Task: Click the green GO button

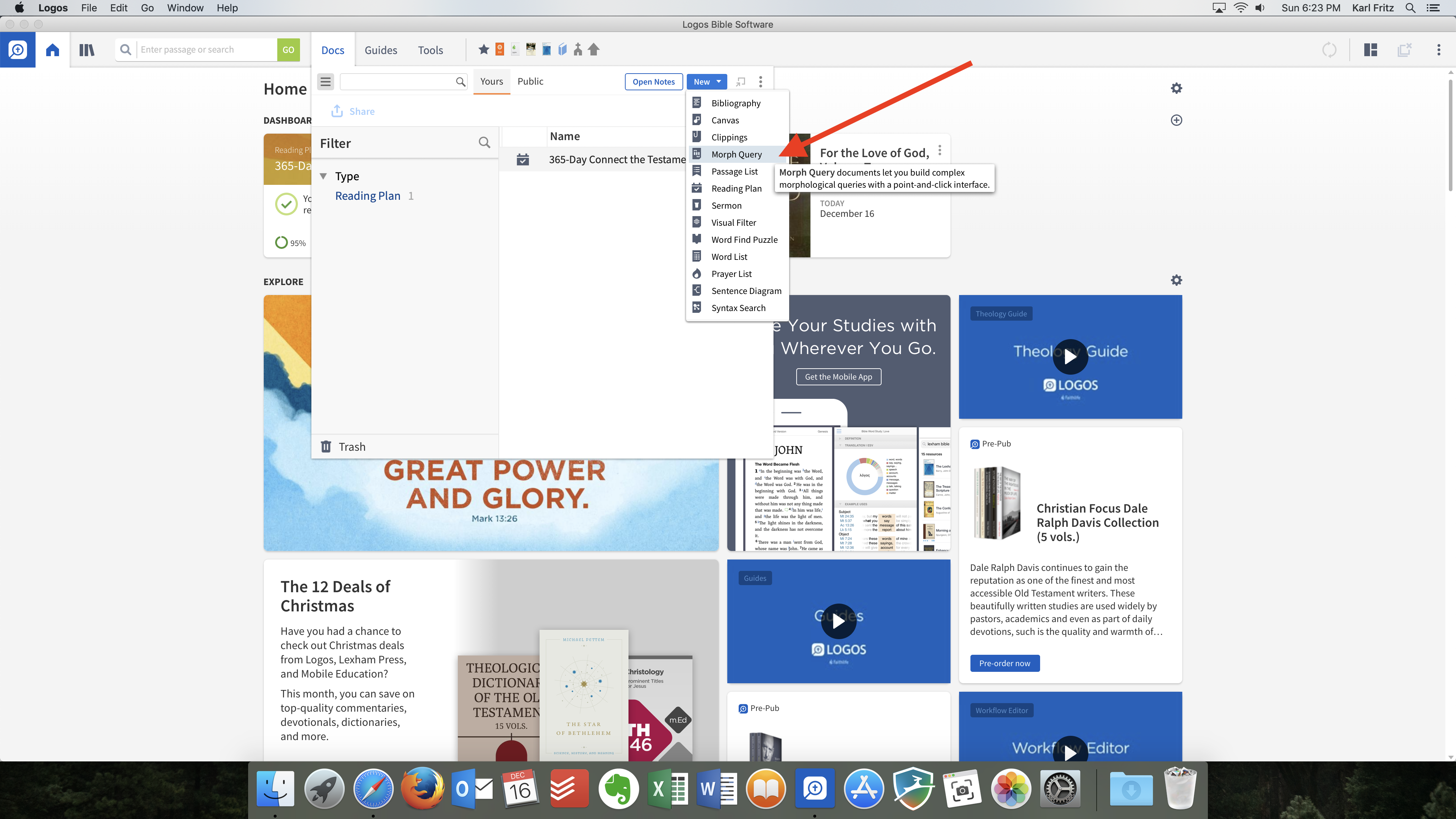Action: [x=288, y=50]
